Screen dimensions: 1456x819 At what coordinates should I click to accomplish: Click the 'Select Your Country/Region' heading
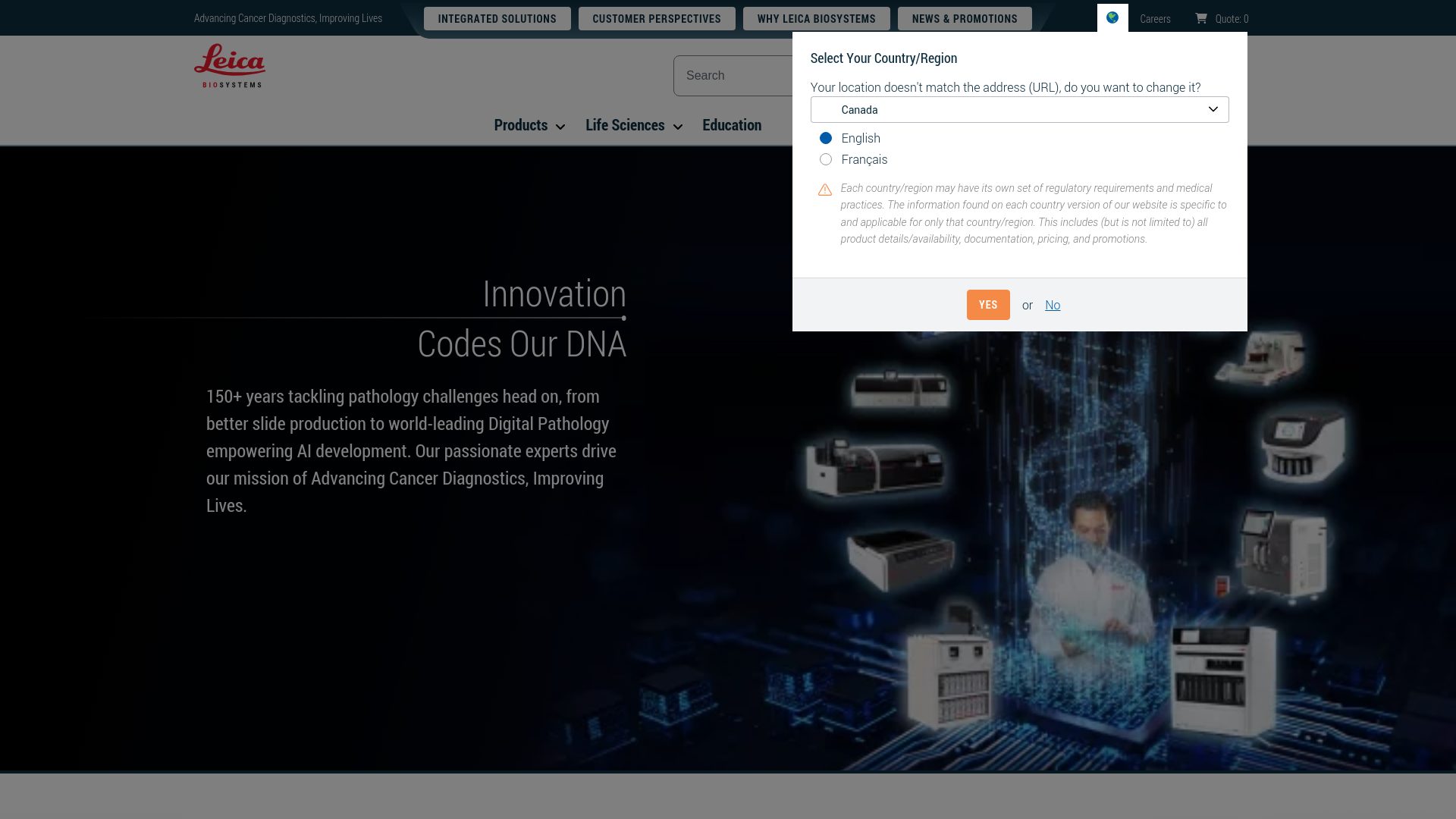tap(883, 58)
